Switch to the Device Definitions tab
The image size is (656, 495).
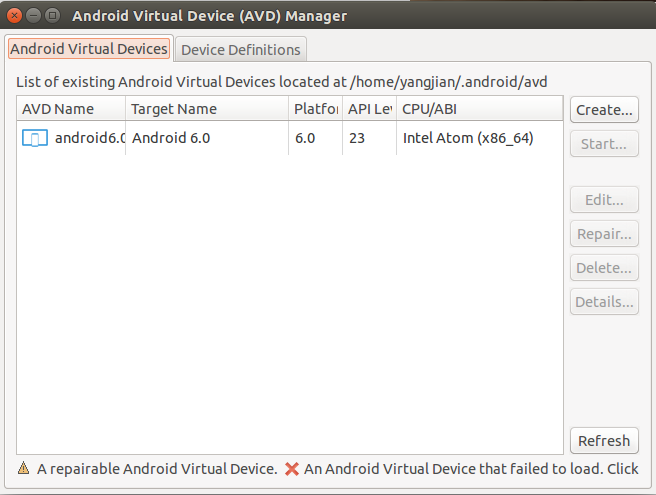click(241, 49)
